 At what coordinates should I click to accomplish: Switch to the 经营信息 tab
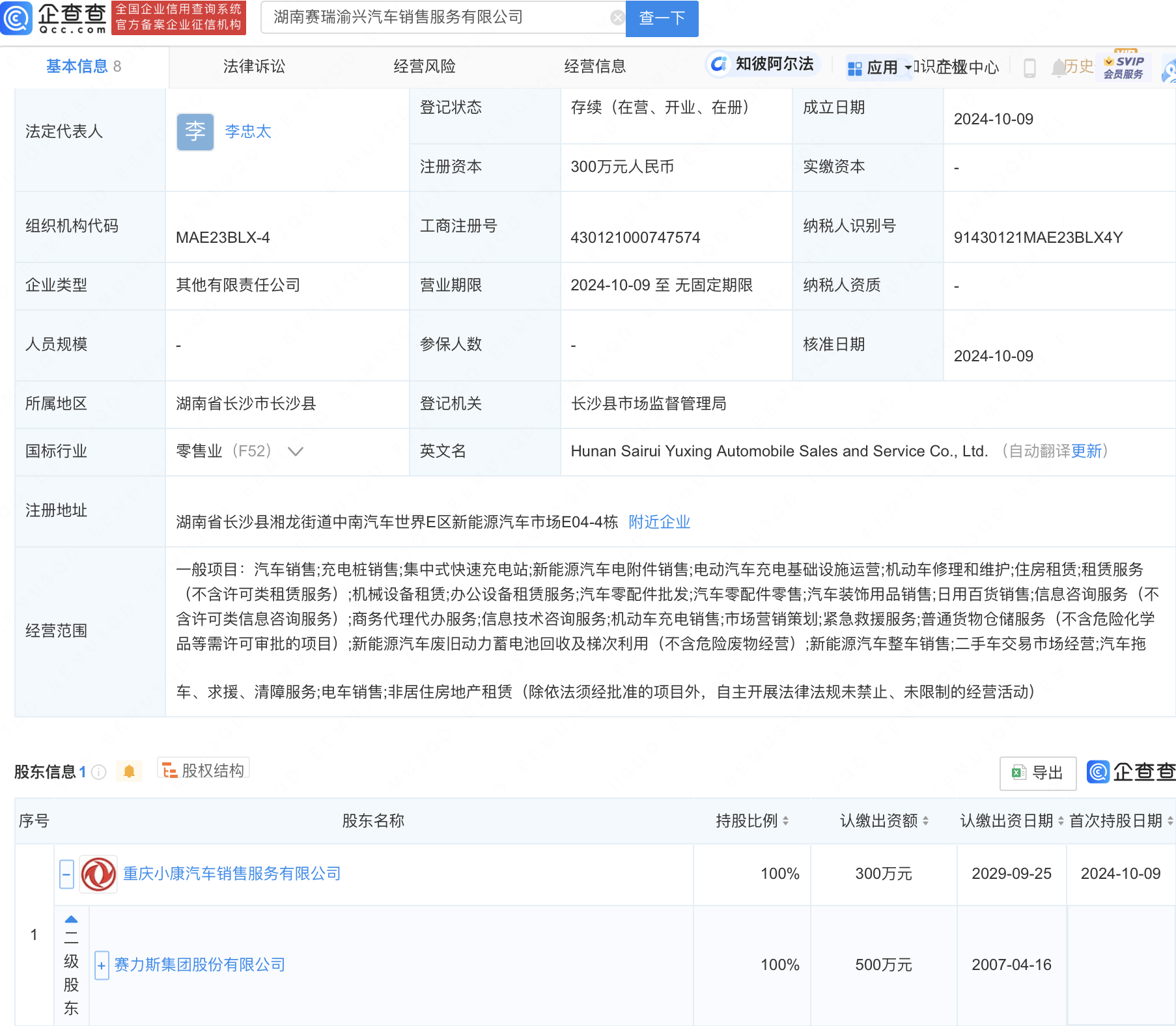(x=595, y=66)
